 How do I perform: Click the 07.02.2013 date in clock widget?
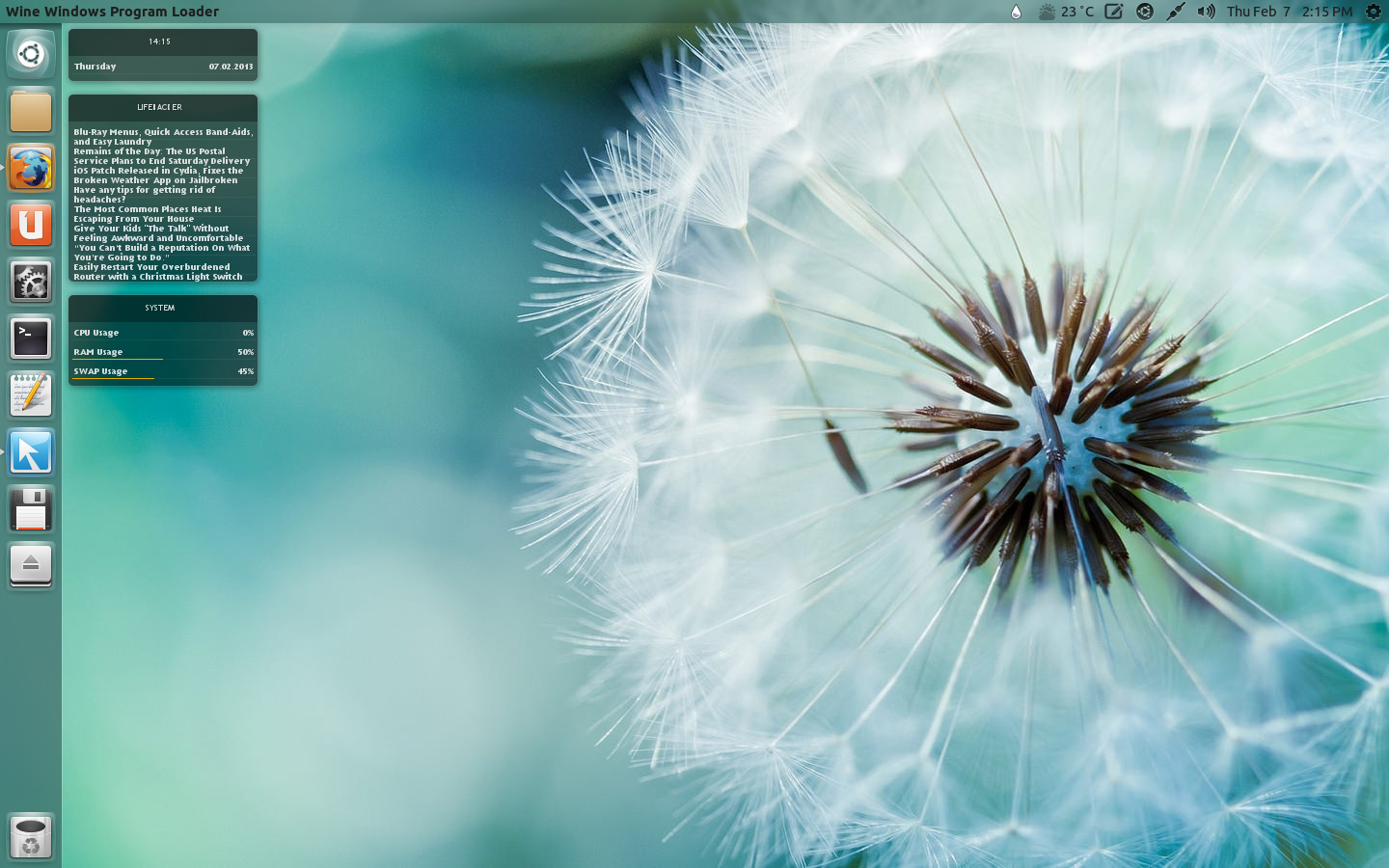(231, 67)
